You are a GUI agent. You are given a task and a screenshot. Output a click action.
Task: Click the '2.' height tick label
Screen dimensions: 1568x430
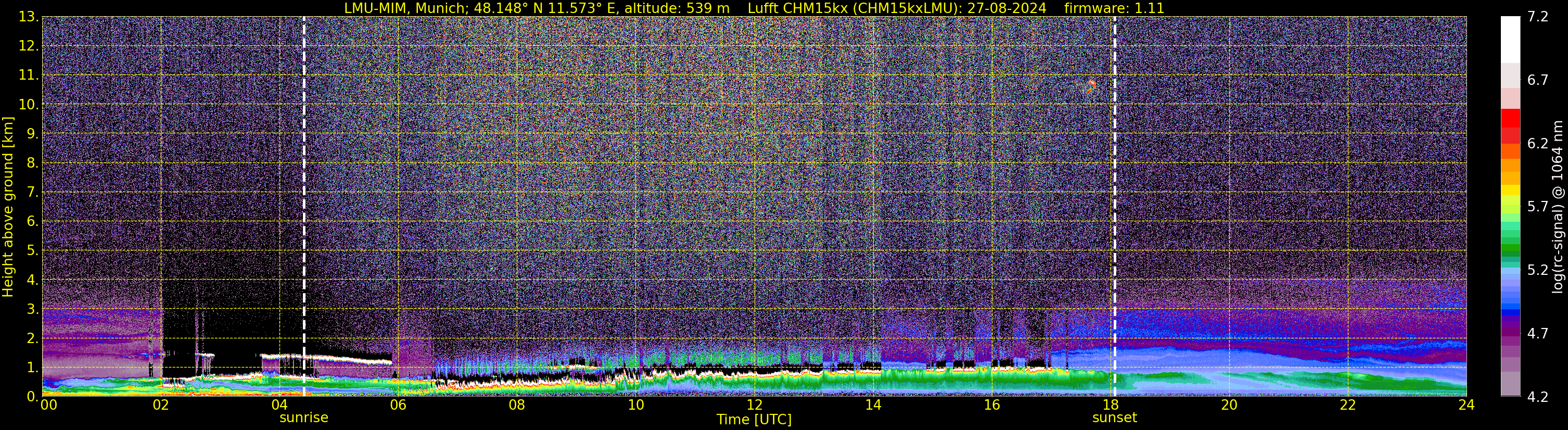click(x=33, y=339)
